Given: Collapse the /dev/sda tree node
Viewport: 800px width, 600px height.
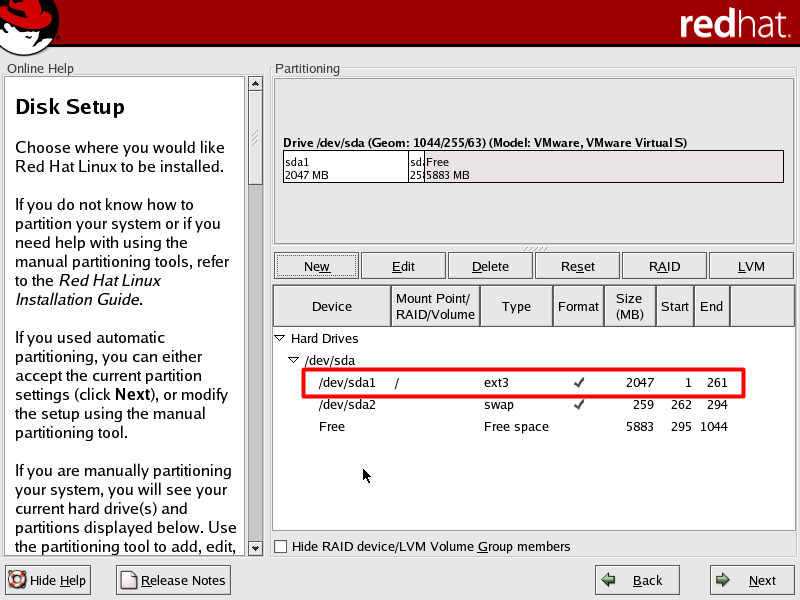Looking at the screenshot, I should 293,360.
